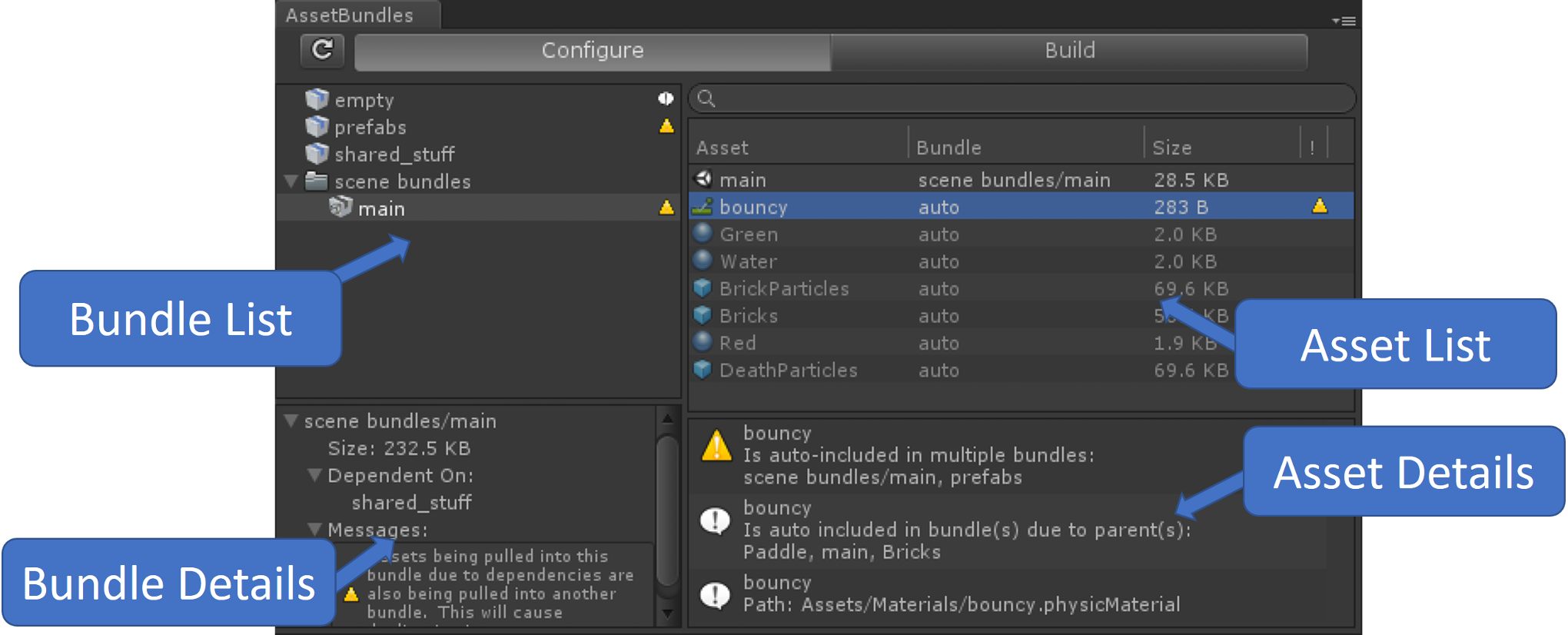This screenshot has height=635, width=1568.
Task: Click the empty bundle cube icon
Action: coord(317,99)
